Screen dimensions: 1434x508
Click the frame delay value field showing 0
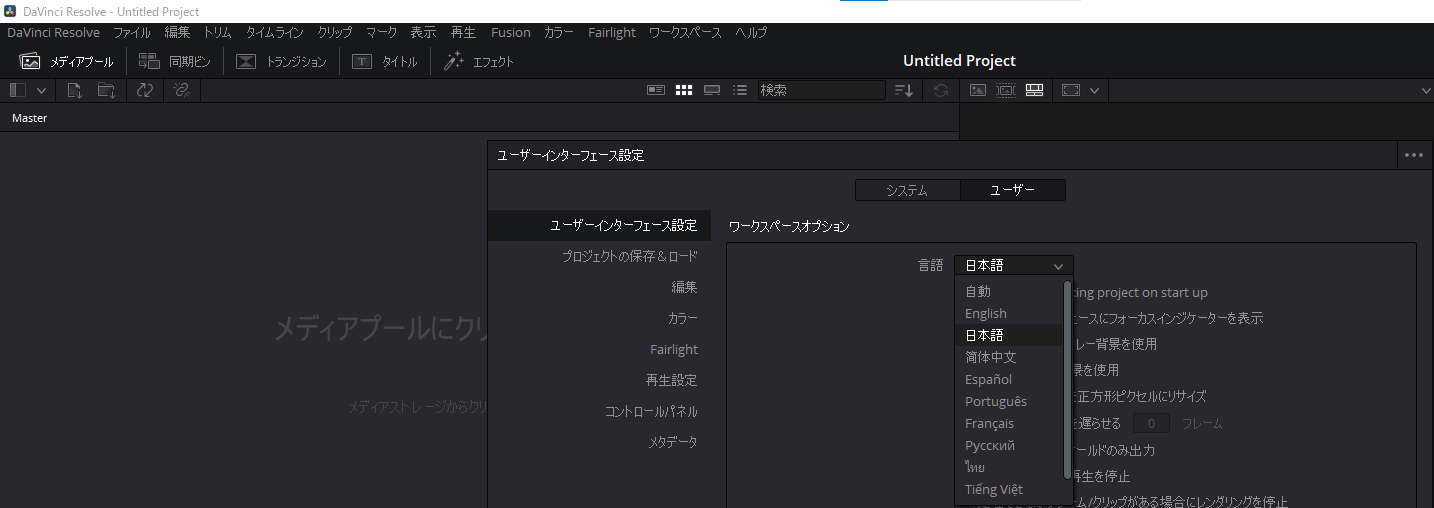(x=1151, y=423)
